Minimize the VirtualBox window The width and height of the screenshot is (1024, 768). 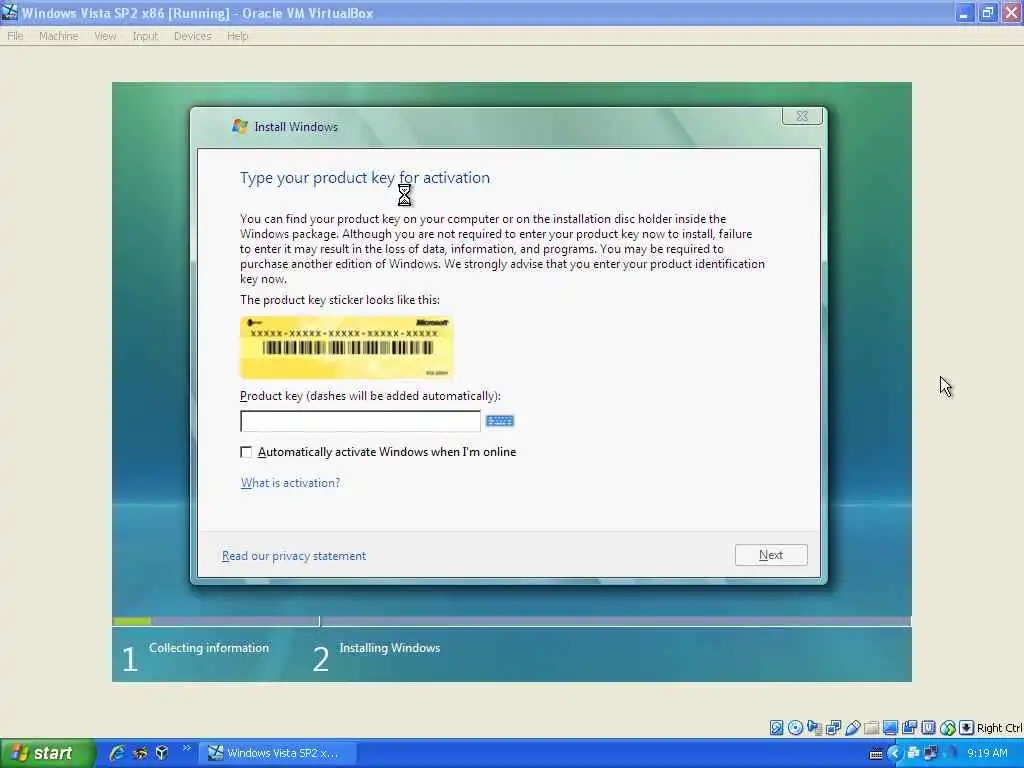pyautogui.click(x=965, y=12)
